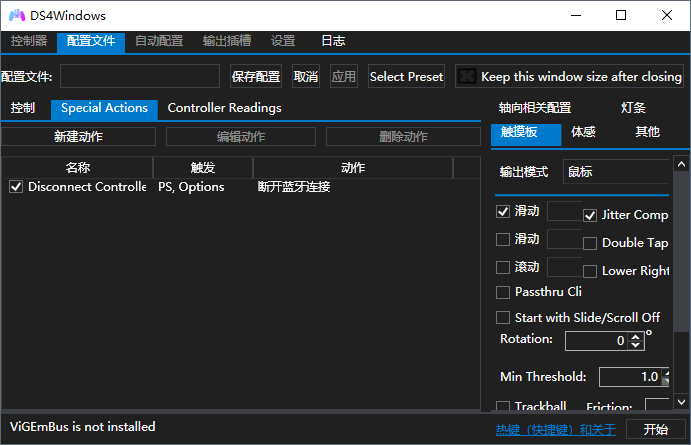The image size is (691, 445).
Task: Sort by the 名称 column header
Action: (78, 167)
